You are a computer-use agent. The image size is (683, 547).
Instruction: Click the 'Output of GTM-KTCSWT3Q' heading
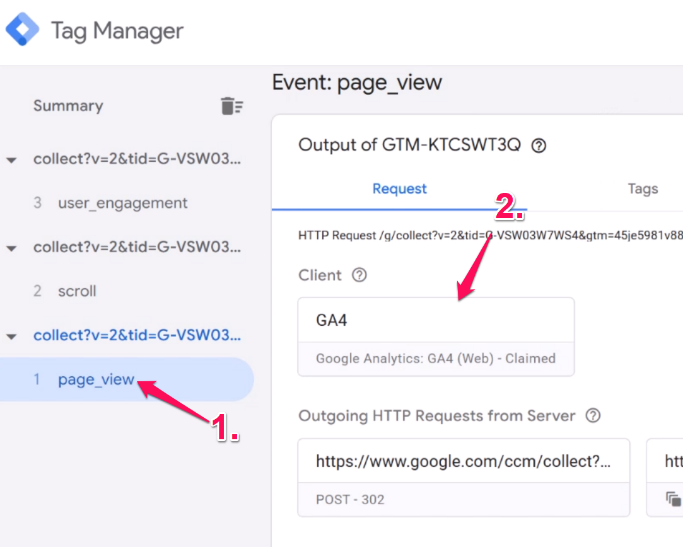click(x=409, y=145)
